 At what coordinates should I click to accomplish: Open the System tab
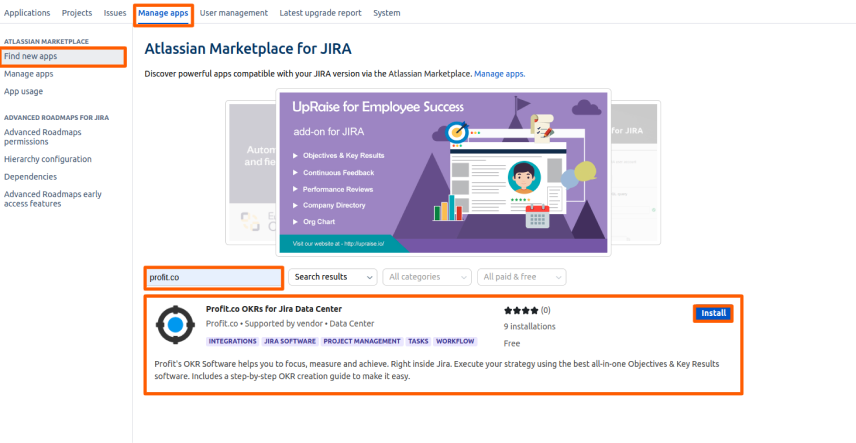tap(387, 13)
